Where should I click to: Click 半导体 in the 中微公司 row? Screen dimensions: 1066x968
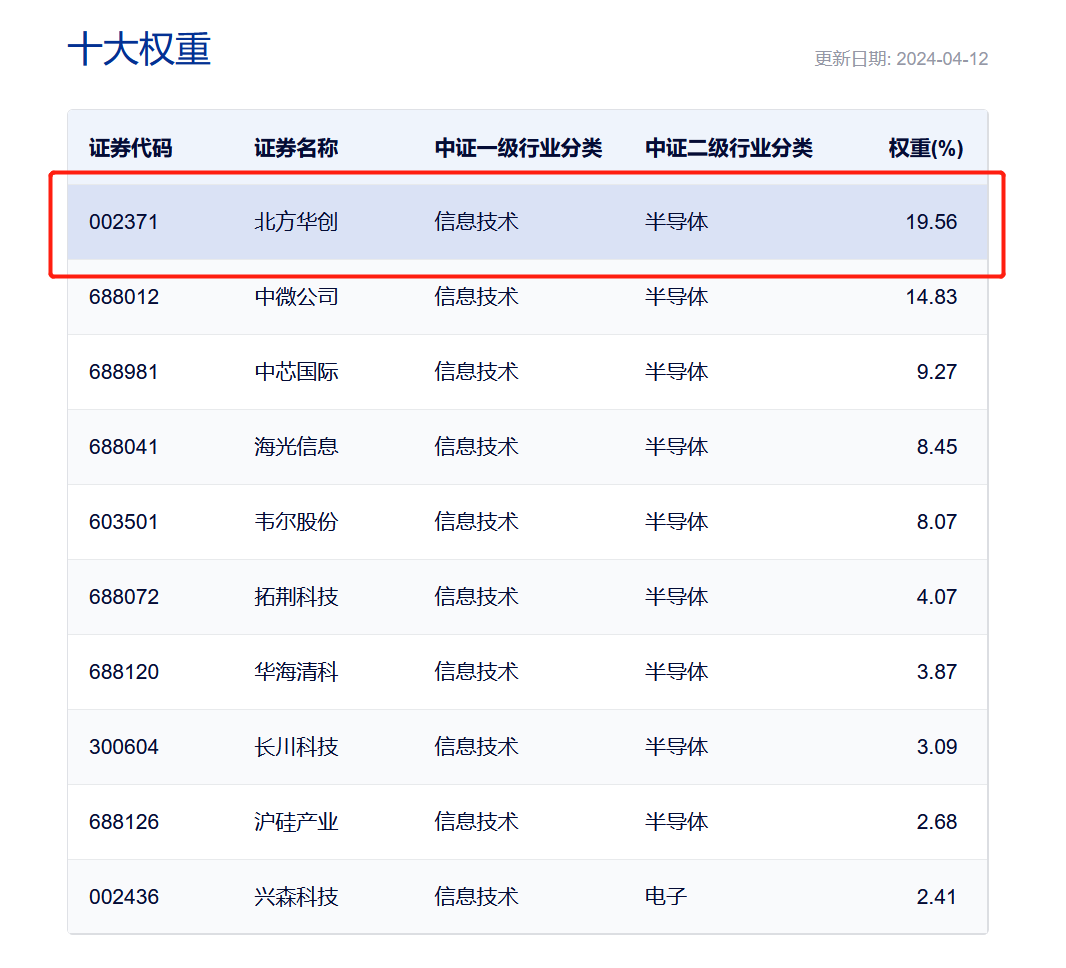coord(676,297)
